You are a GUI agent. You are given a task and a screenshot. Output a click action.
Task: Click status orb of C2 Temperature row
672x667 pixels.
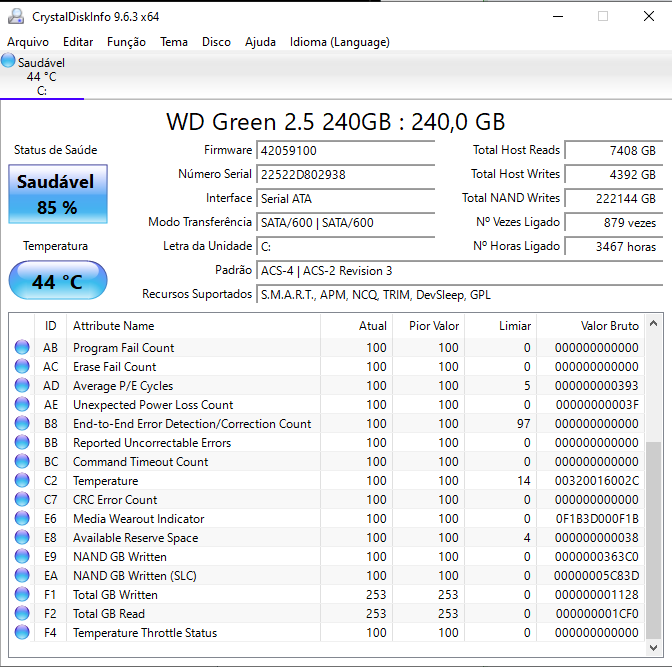coord(22,480)
